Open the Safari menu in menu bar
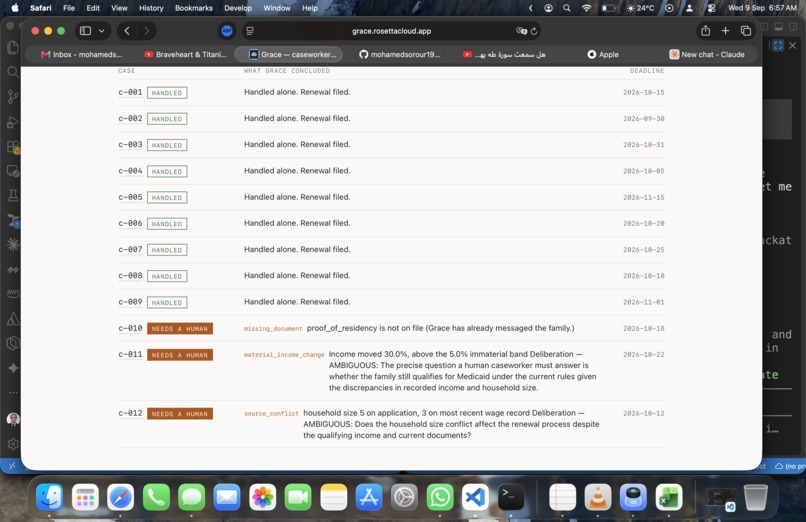806x522 pixels. click(41, 8)
